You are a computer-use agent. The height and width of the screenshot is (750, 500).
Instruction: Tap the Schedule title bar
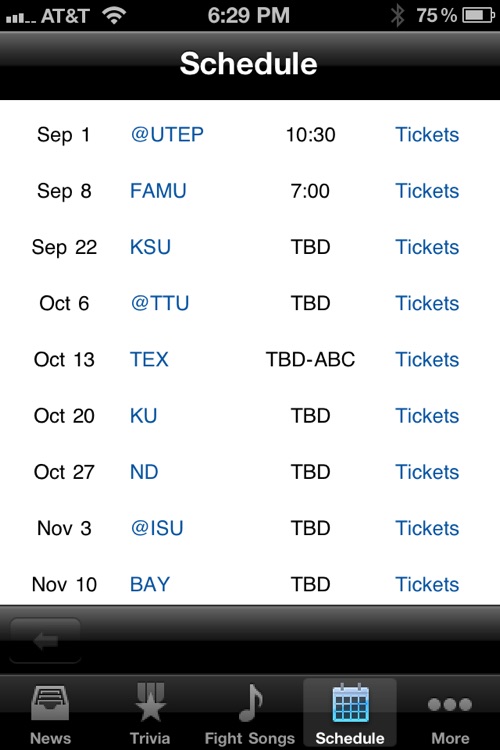tap(250, 66)
